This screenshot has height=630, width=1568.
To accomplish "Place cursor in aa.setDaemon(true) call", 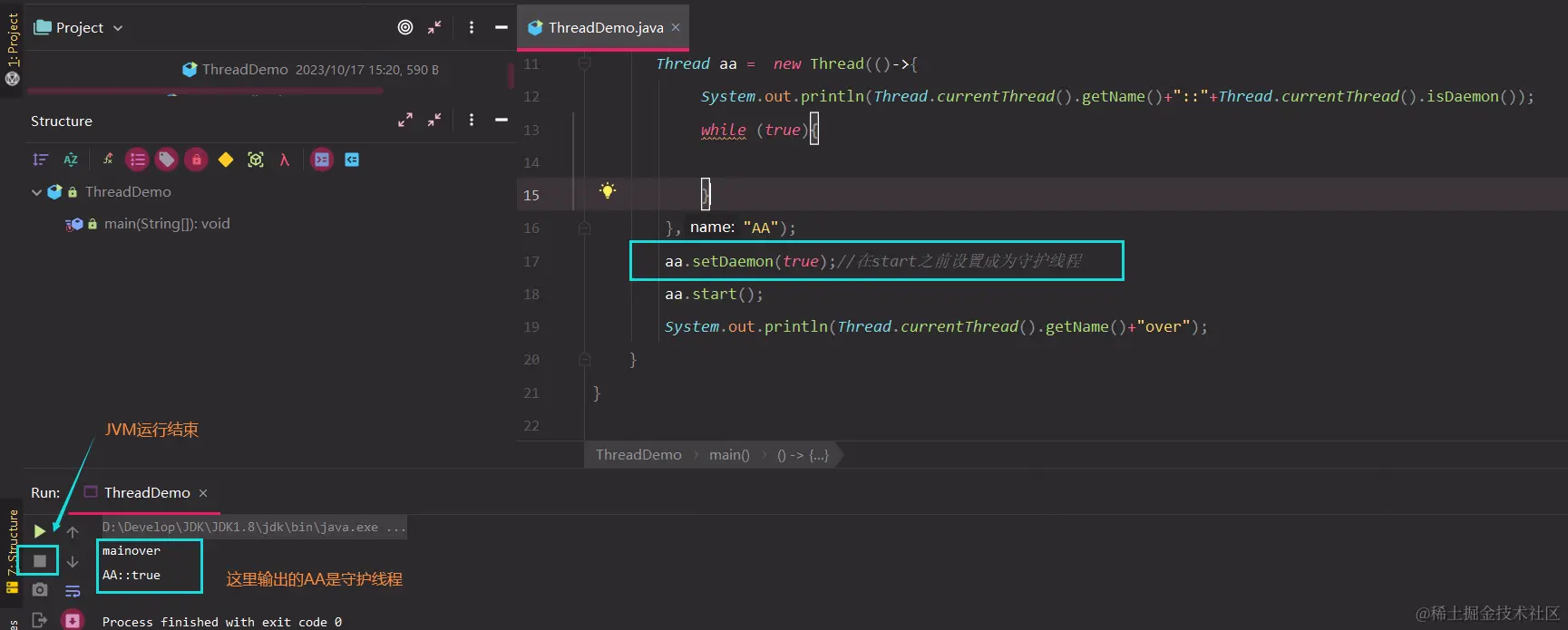I will coord(750,261).
